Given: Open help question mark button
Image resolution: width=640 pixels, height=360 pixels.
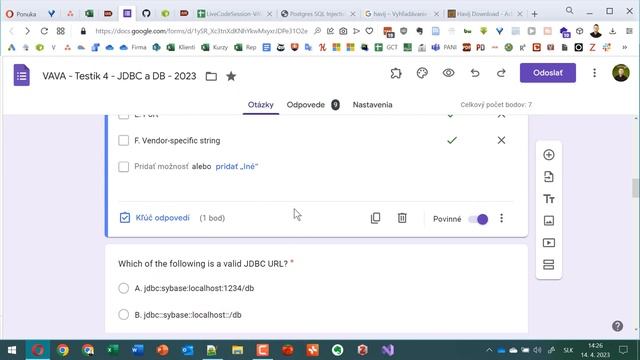Looking at the screenshot, I should coord(617,326).
